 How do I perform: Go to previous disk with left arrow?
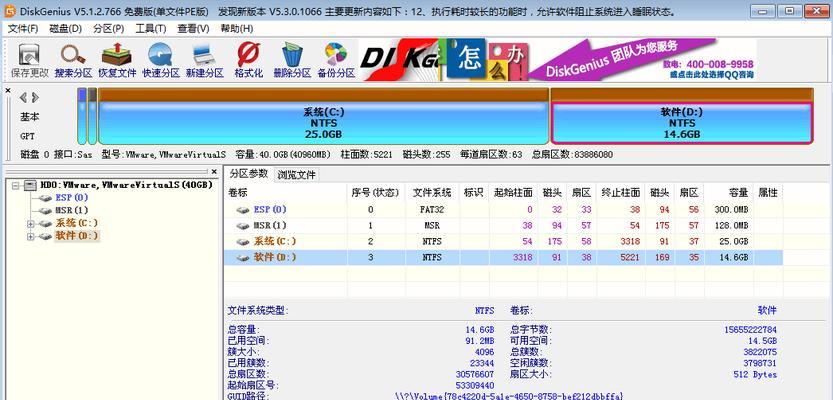point(23,97)
